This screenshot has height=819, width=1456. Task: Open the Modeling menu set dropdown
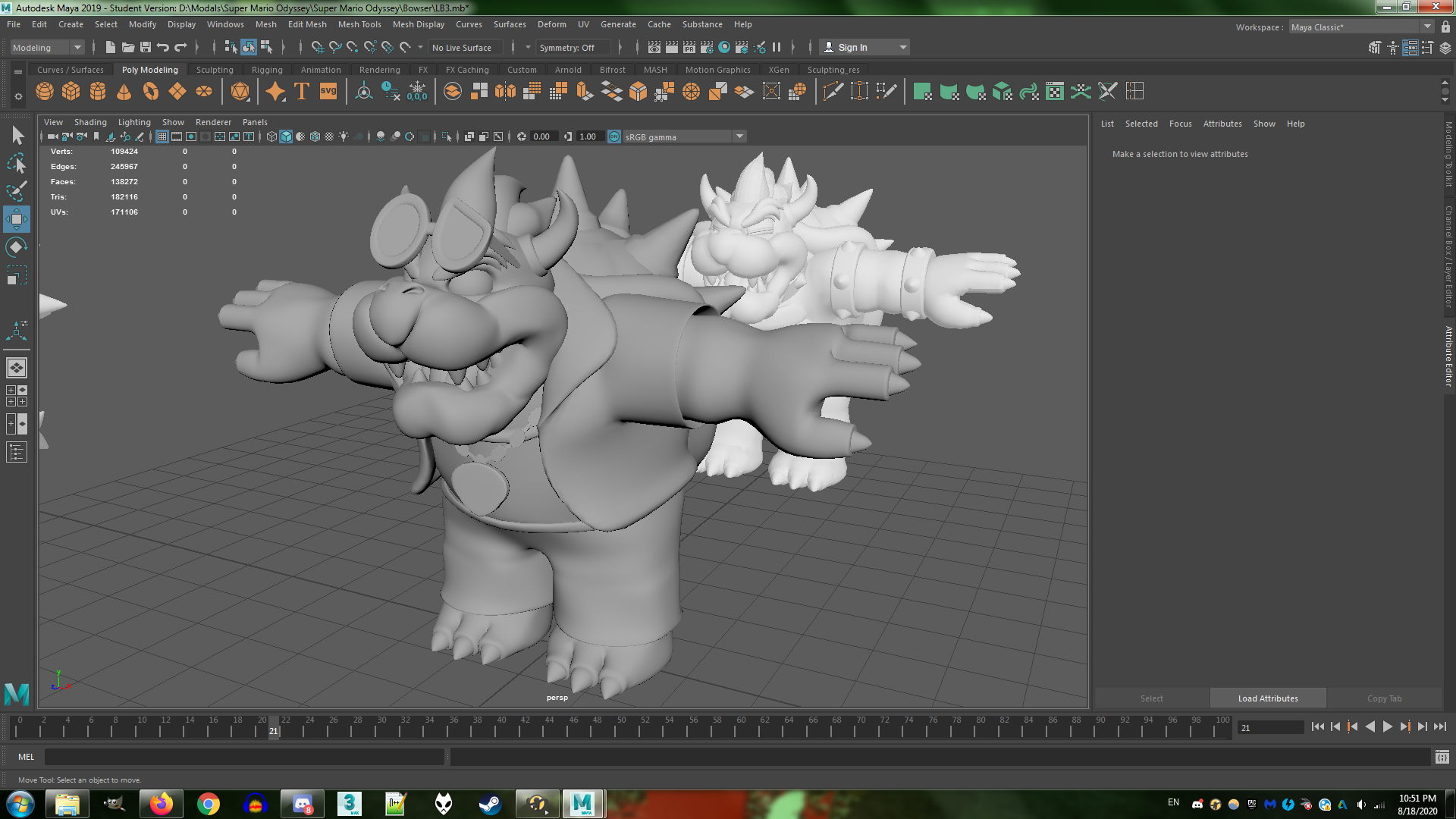47,47
